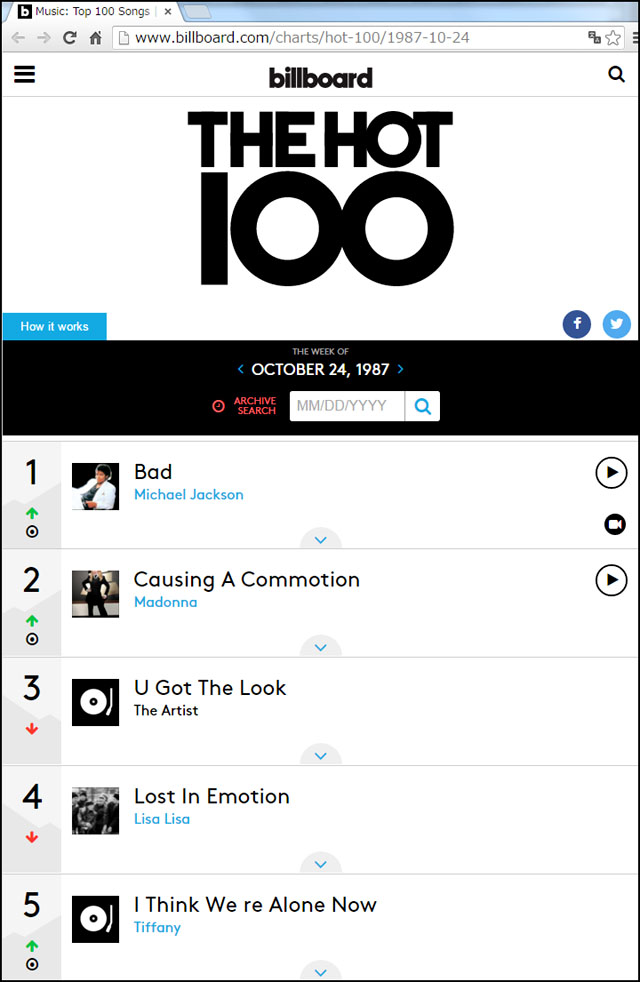Click the MM/DD/YYYY archive date field
The width and height of the screenshot is (640, 982).
point(347,406)
